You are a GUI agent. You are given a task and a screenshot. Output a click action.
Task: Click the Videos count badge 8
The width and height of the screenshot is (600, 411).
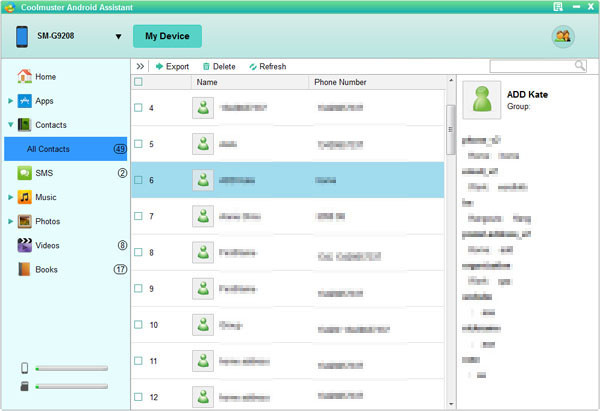pos(122,245)
